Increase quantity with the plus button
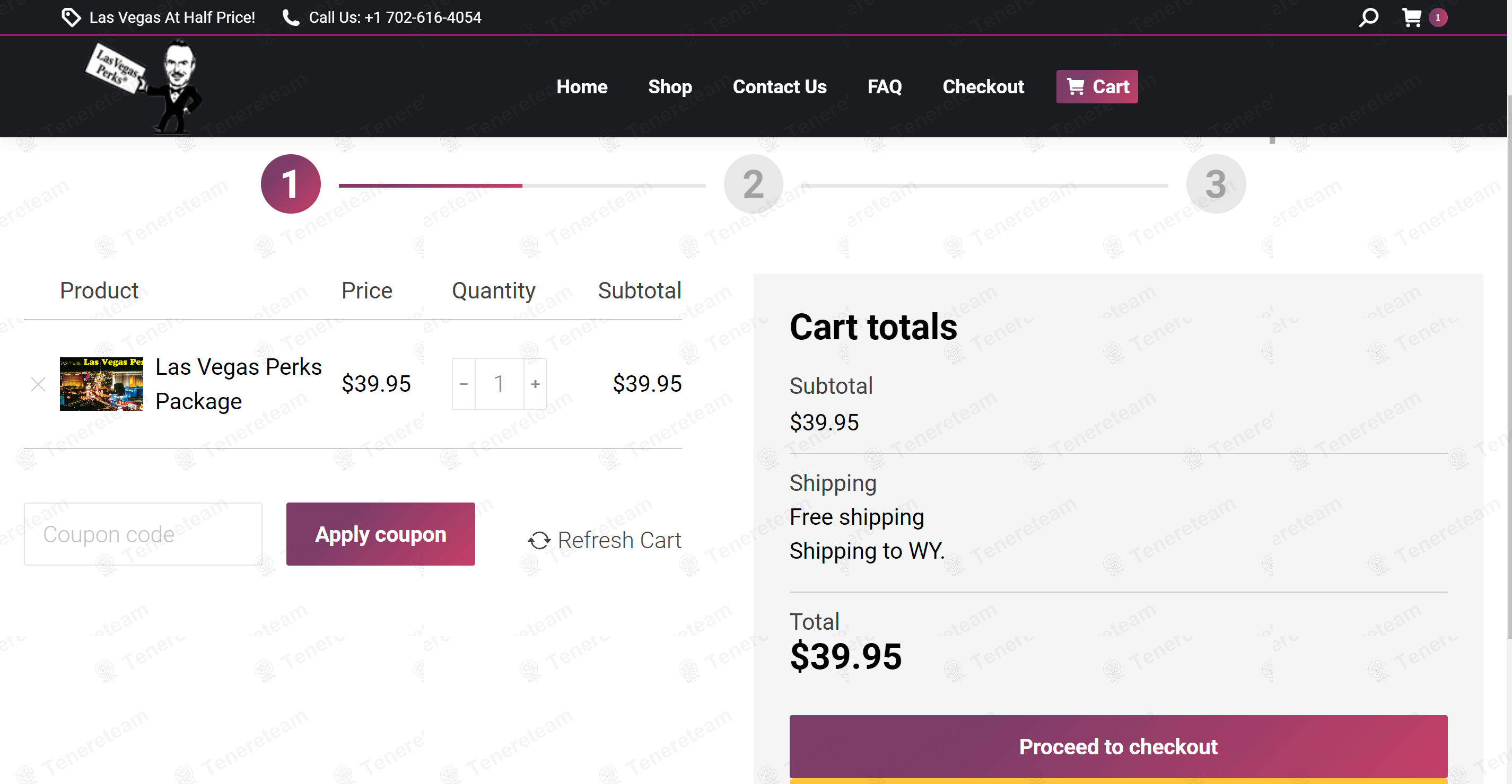The width and height of the screenshot is (1512, 784). click(535, 384)
